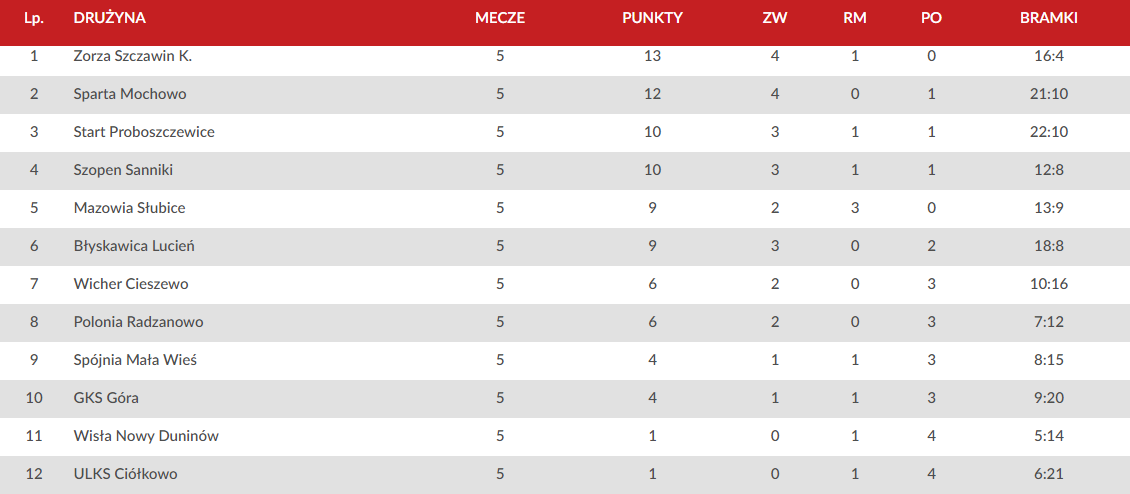Viewport: 1130px width, 494px height.
Task: Select Mazowia Słubice in the table
Action: (130, 208)
